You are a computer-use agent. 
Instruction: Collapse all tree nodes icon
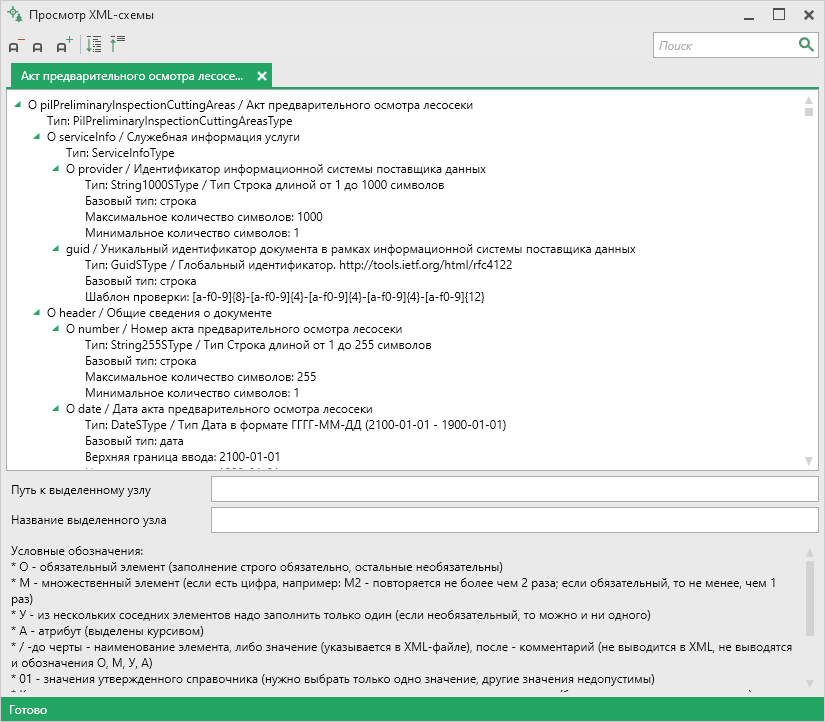[x=117, y=44]
